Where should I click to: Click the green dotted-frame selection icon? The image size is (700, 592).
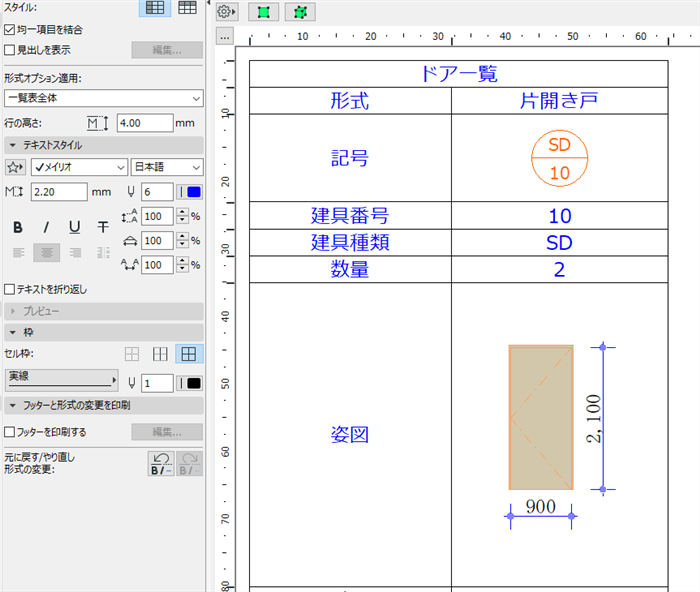click(300, 12)
